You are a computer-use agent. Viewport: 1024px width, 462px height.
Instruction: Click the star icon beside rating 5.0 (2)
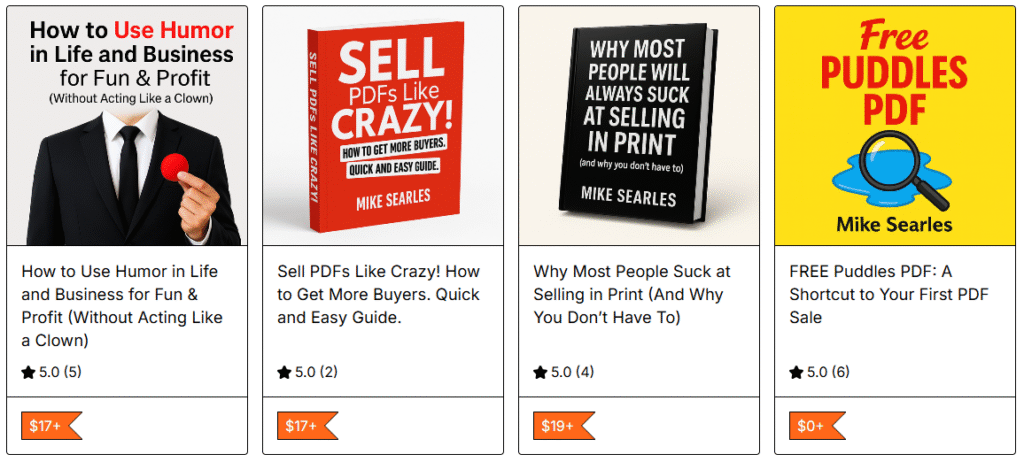[284, 373]
